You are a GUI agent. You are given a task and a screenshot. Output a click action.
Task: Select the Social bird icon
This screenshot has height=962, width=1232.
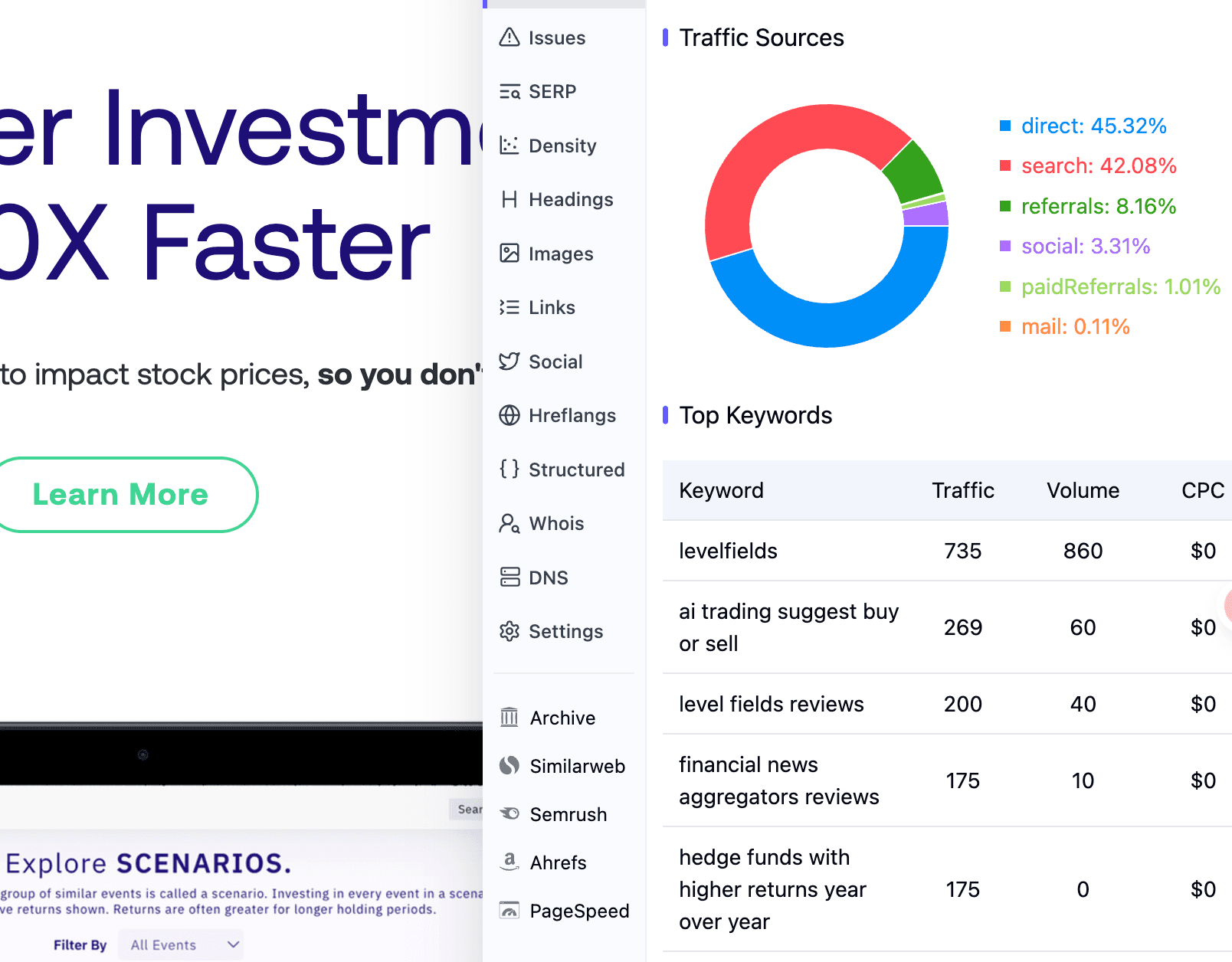[x=510, y=362]
